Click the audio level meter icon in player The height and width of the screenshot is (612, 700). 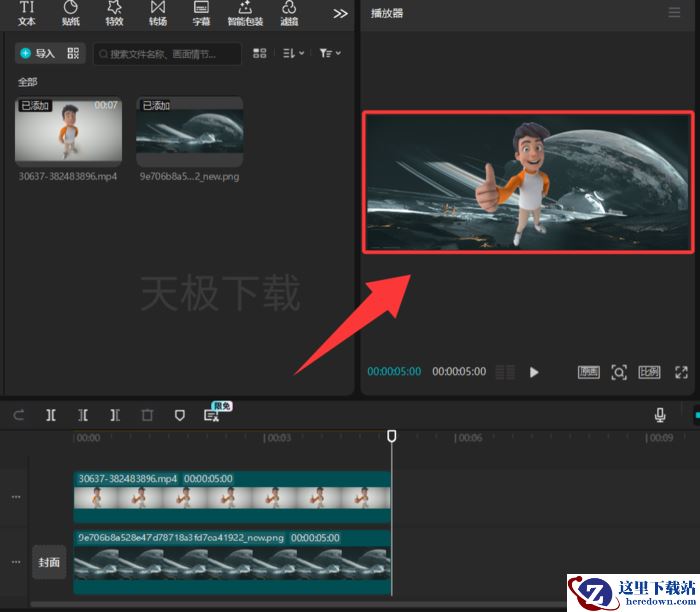coord(505,372)
